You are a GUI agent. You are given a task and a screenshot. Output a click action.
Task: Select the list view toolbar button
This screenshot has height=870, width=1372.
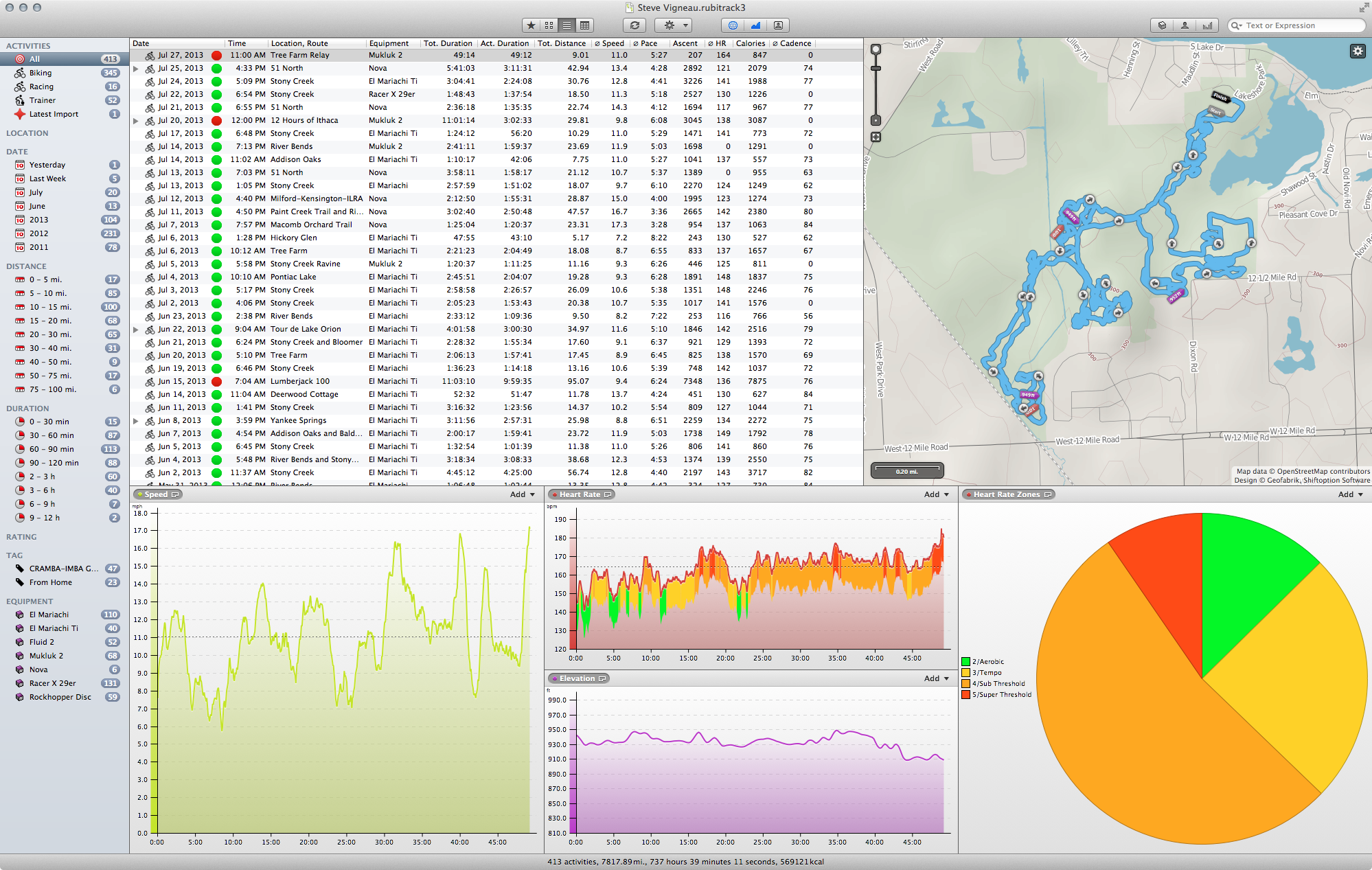point(567,25)
